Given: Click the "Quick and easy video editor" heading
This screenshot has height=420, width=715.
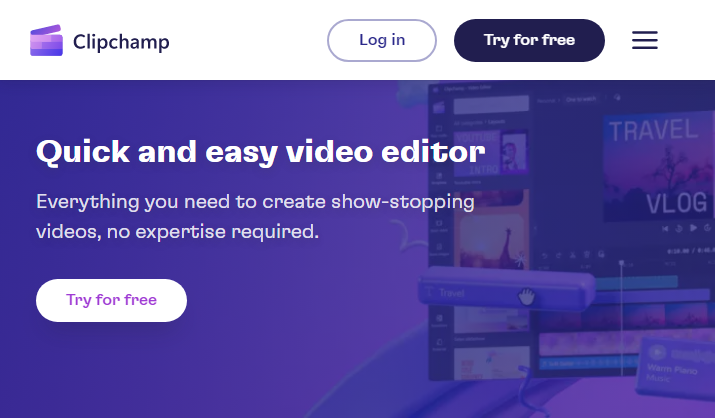Looking at the screenshot, I should coord(260,152).
